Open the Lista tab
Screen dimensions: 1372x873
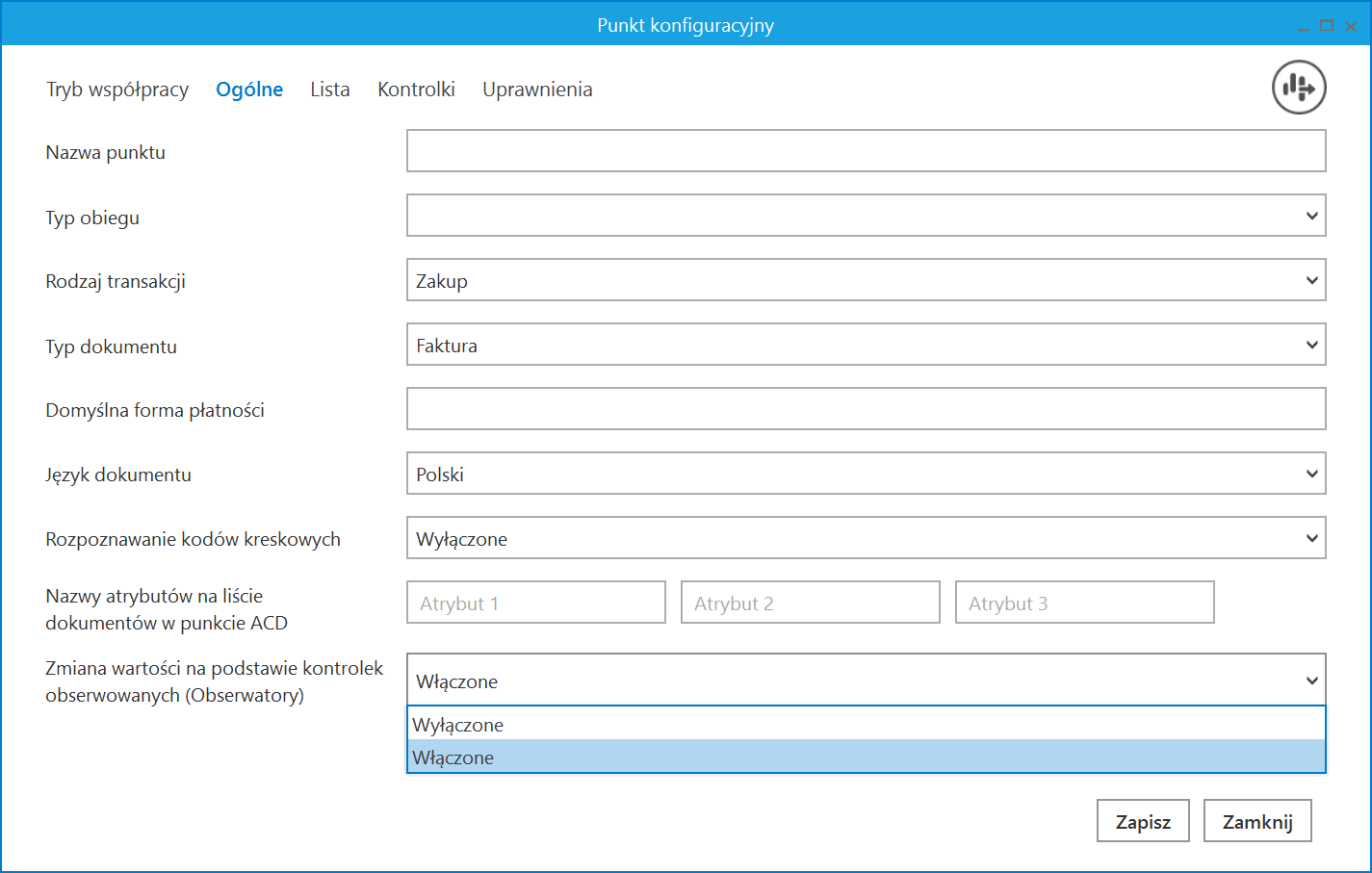pos(329,90)
